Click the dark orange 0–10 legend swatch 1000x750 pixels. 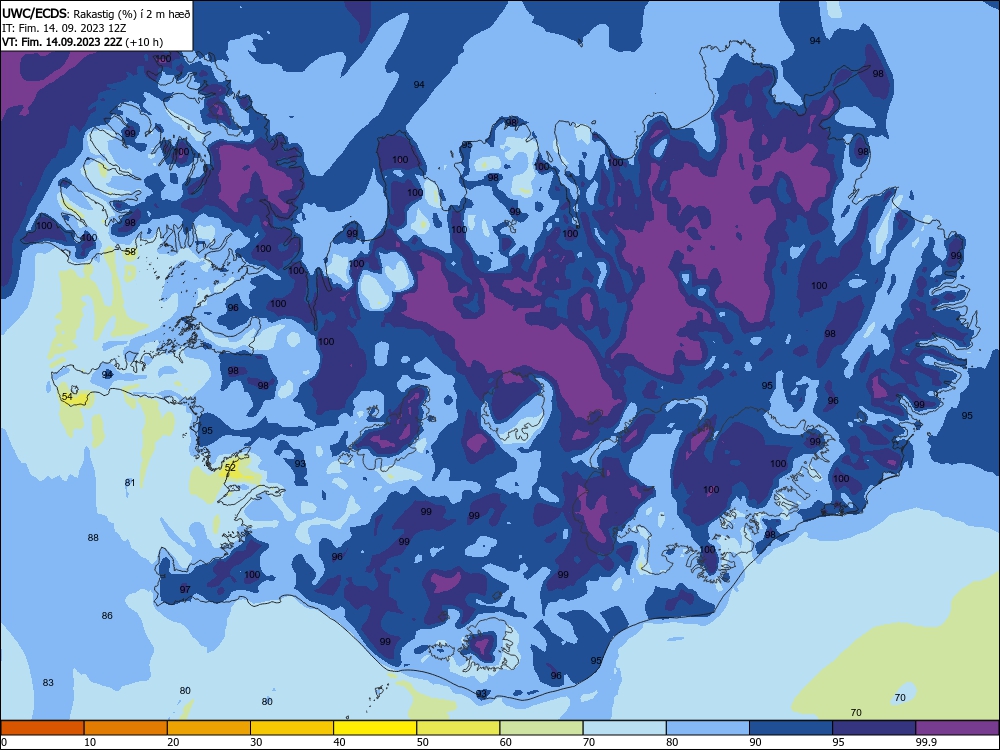point(42,728)
